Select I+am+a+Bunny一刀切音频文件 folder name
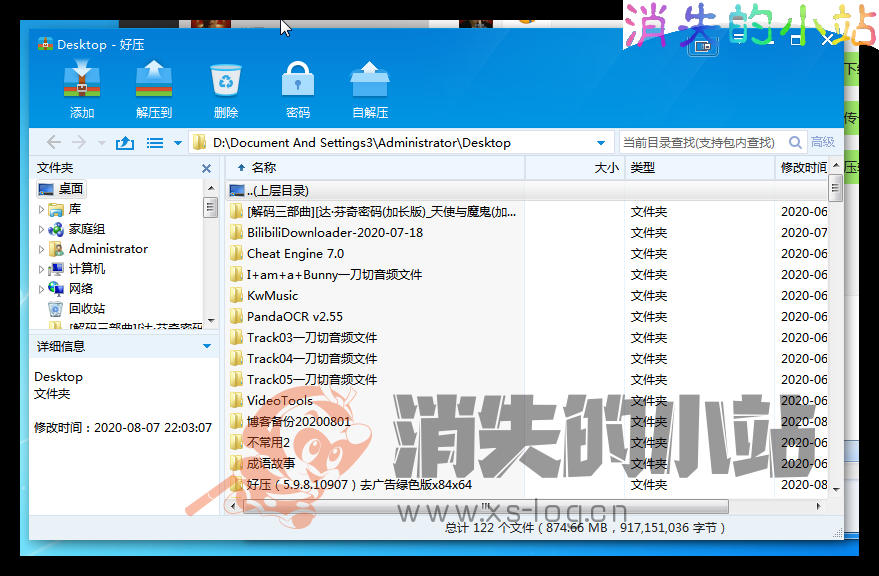 click(x=334, y=275)
